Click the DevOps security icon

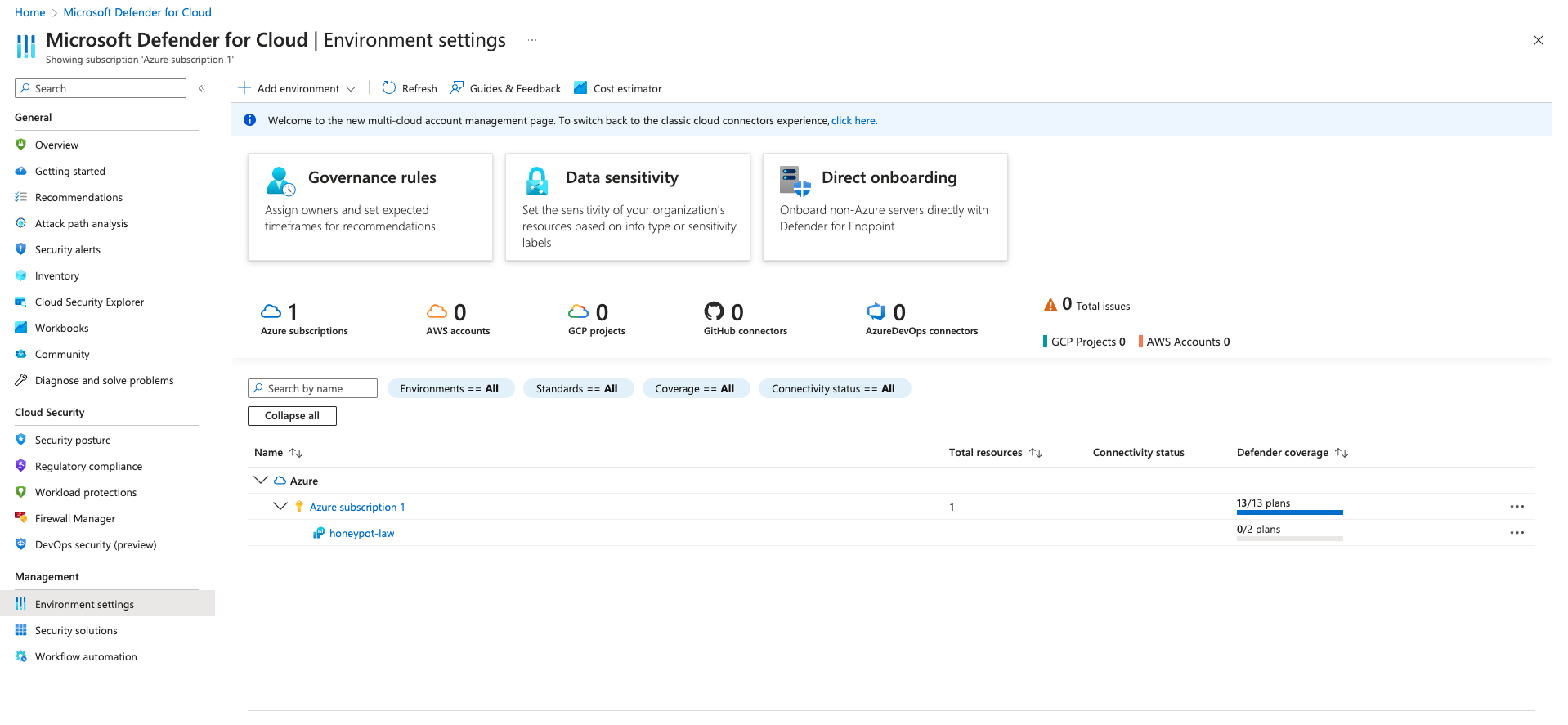click(x=21, y=544)
